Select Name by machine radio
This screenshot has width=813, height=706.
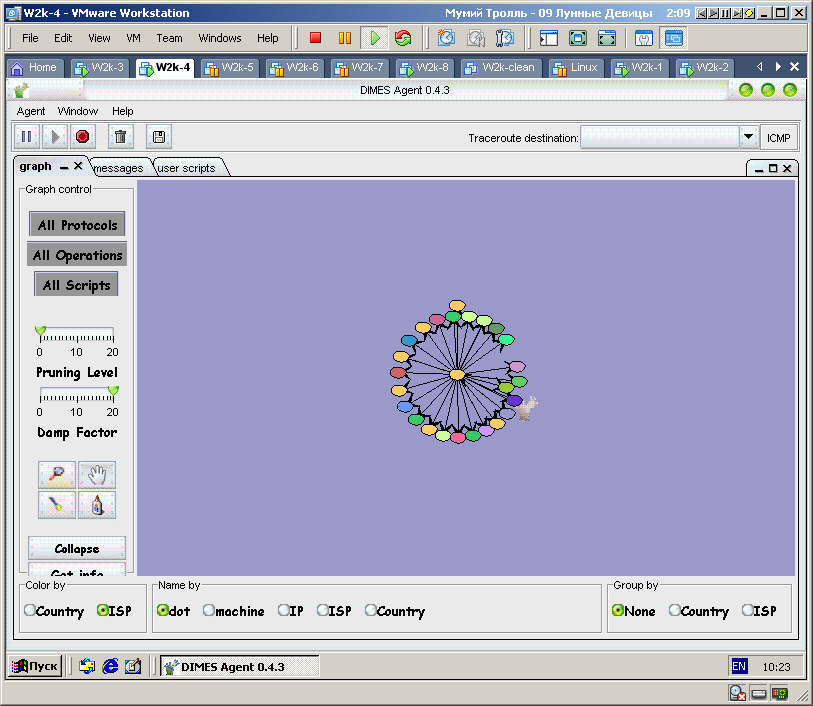click(x=234, y=611)
